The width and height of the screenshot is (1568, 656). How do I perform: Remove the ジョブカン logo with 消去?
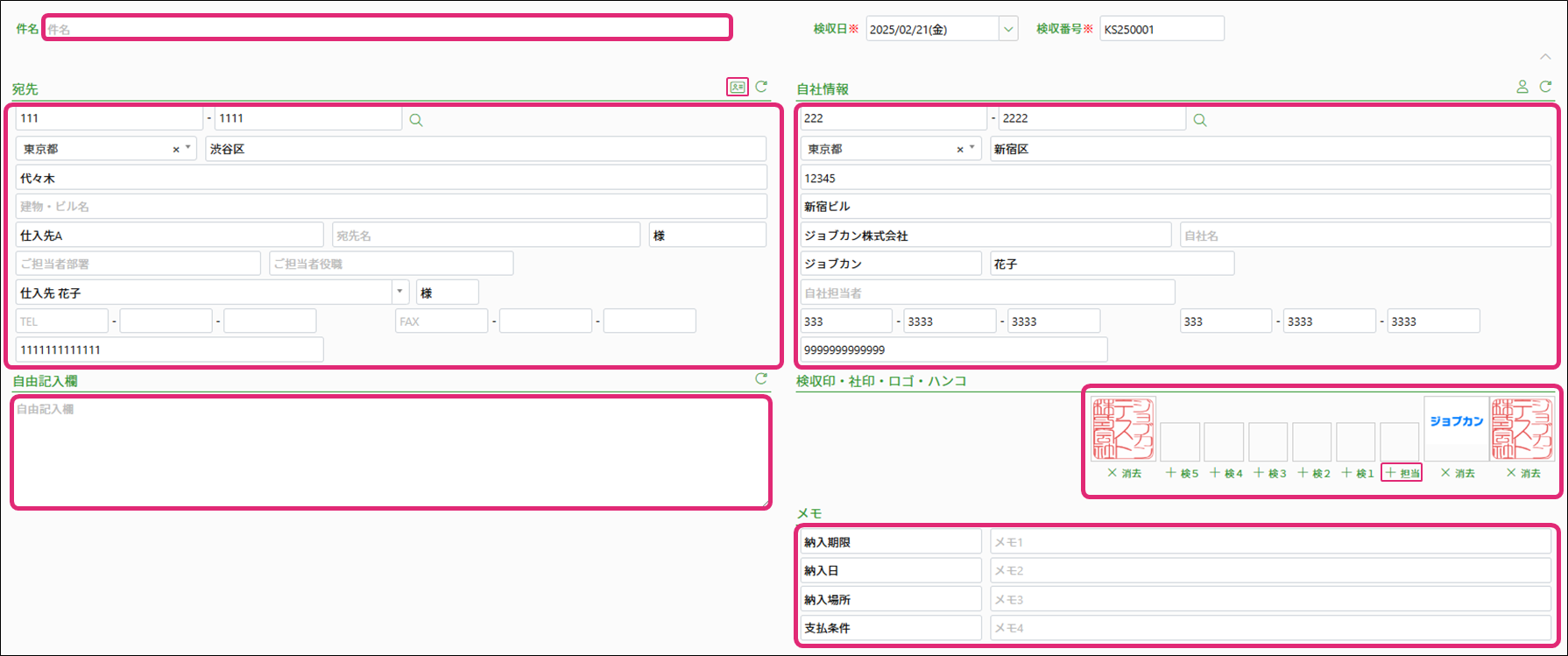pos(1458,473)
